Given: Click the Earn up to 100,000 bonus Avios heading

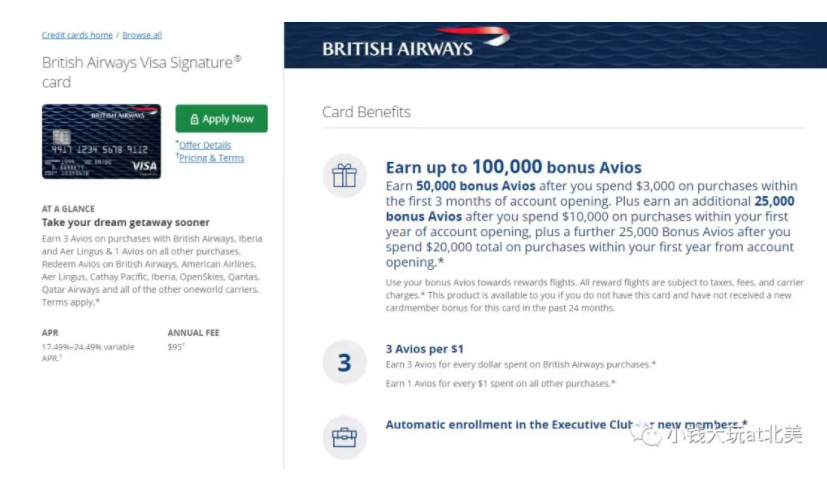Looking at the screenshot, I should point(513,167).
